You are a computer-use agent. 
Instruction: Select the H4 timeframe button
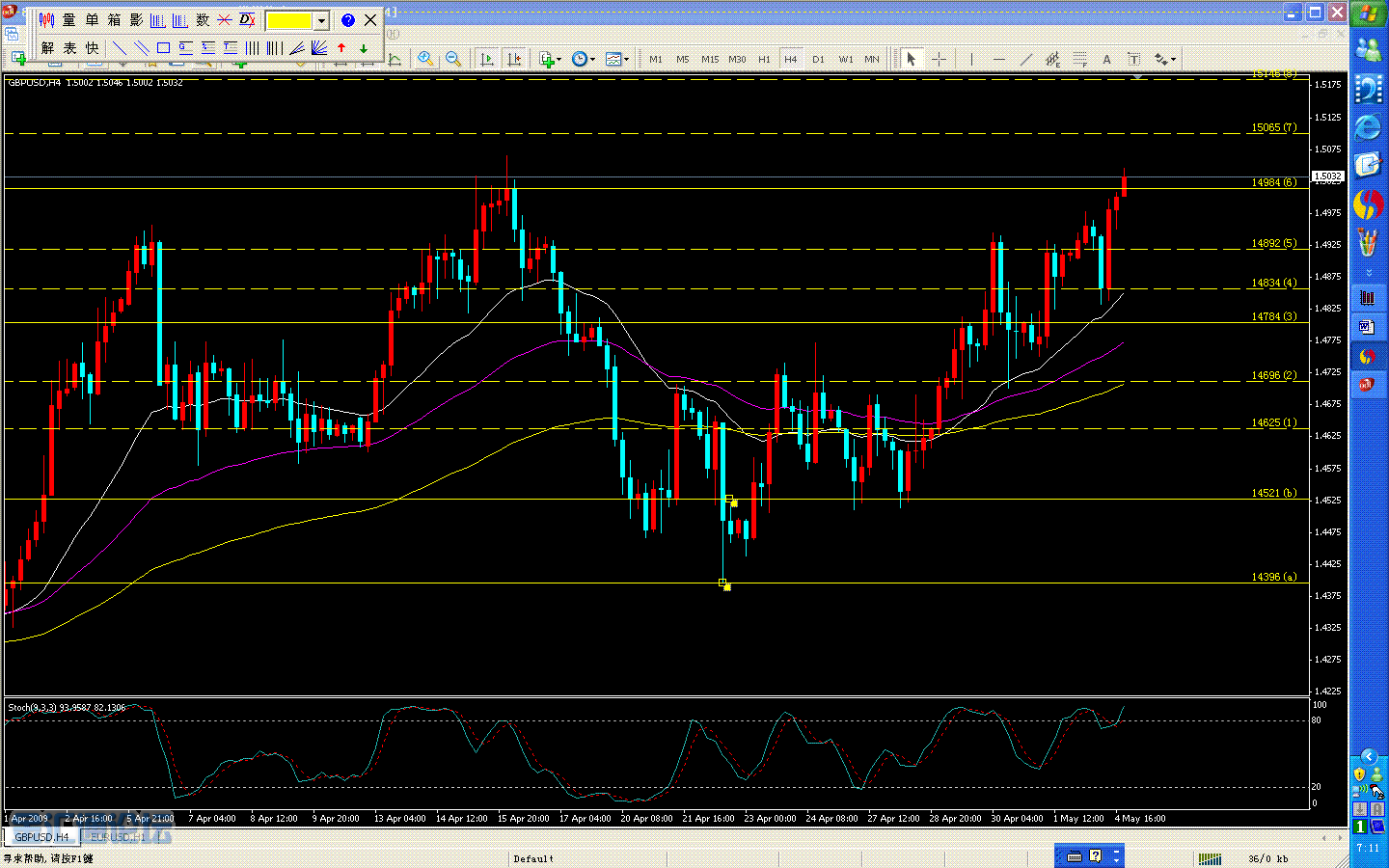click(x=791, y=59)
